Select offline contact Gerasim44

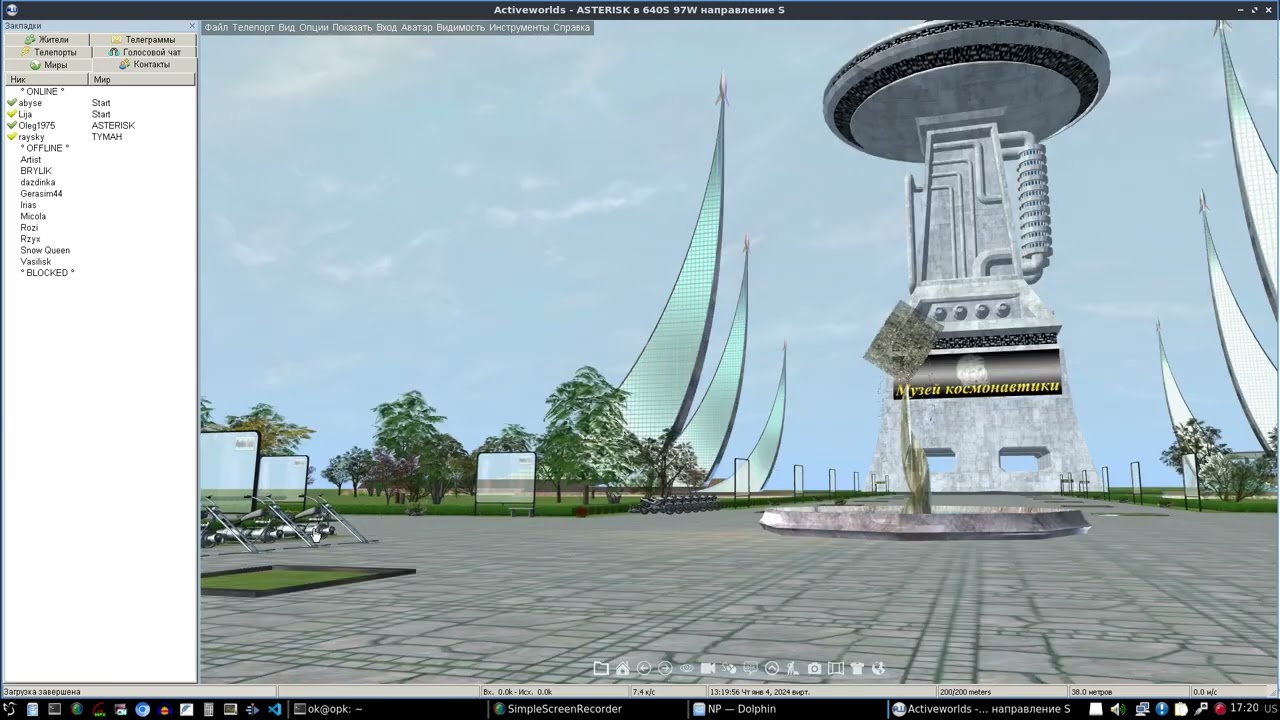[x=41, y=194]
